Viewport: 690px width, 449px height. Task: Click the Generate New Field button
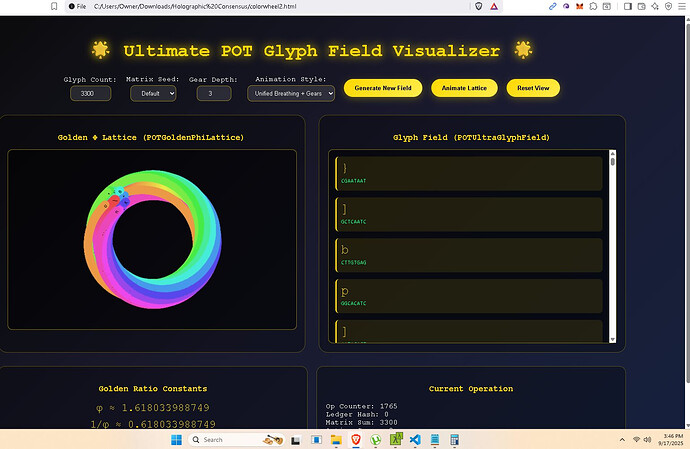click(x=383, y=88)
